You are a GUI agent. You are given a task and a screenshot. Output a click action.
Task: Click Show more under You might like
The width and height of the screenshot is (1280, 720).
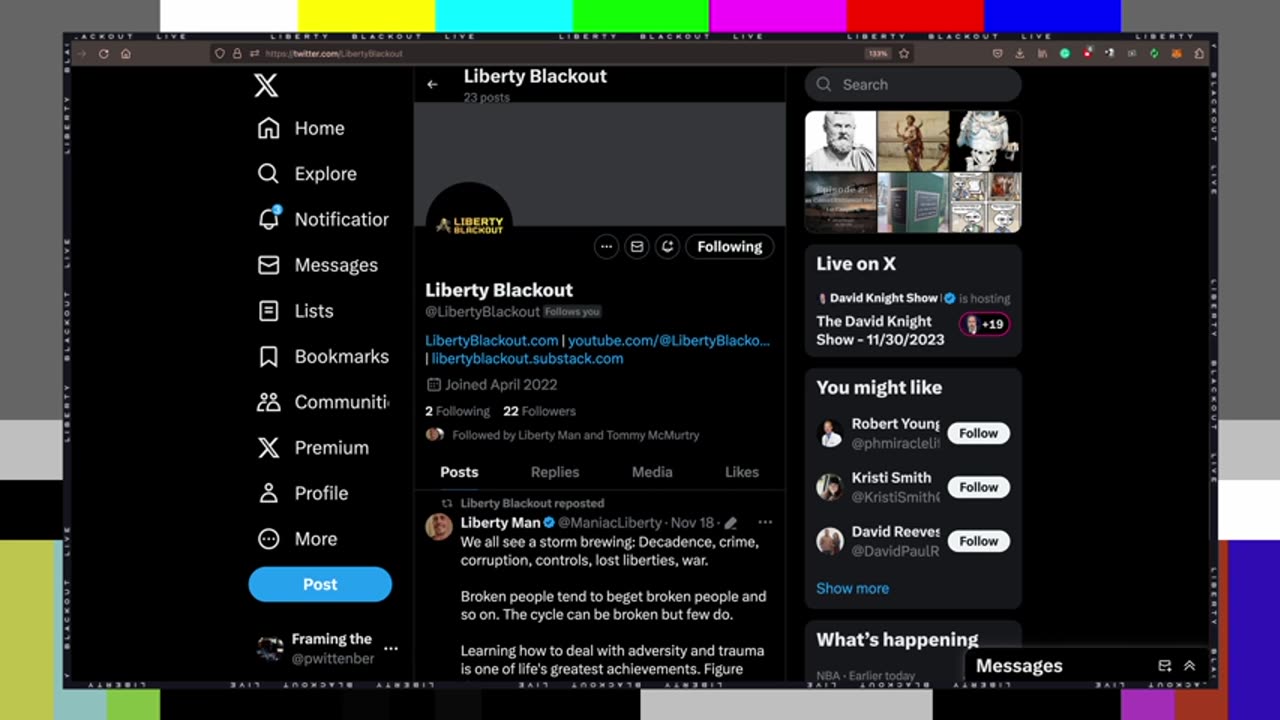tap(852, 588)
